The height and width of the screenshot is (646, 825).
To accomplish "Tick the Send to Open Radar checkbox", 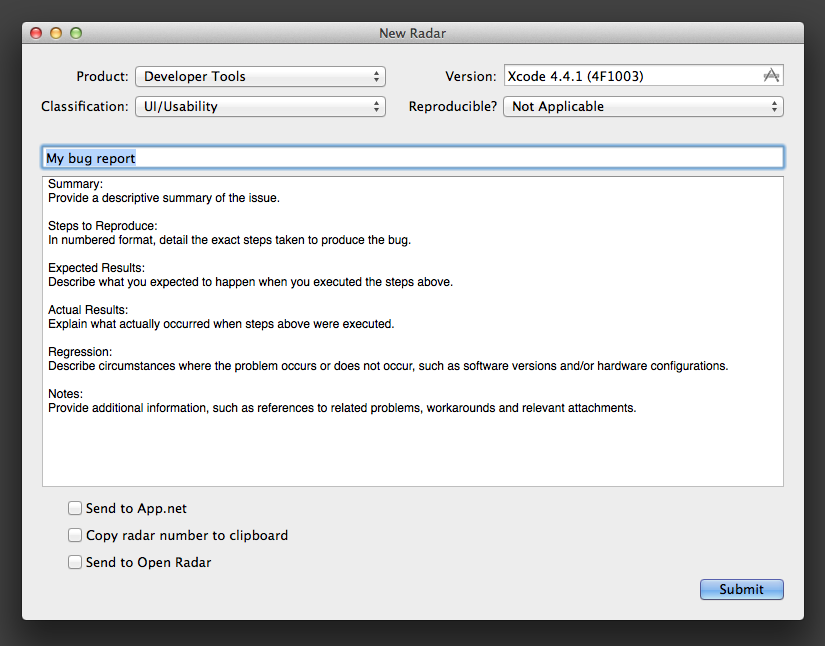I will 75,562.
